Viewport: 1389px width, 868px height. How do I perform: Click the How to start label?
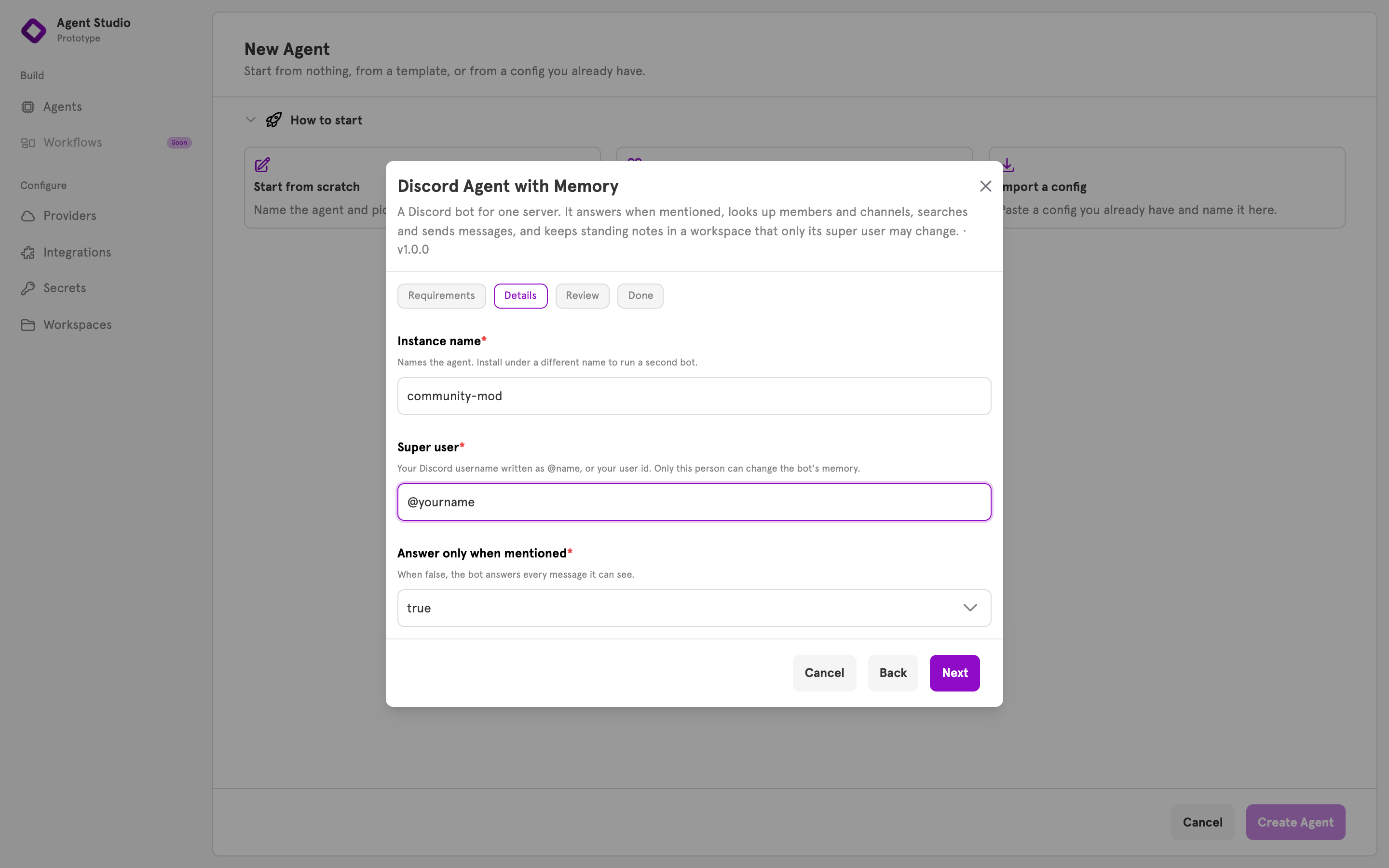coord(326,120)
